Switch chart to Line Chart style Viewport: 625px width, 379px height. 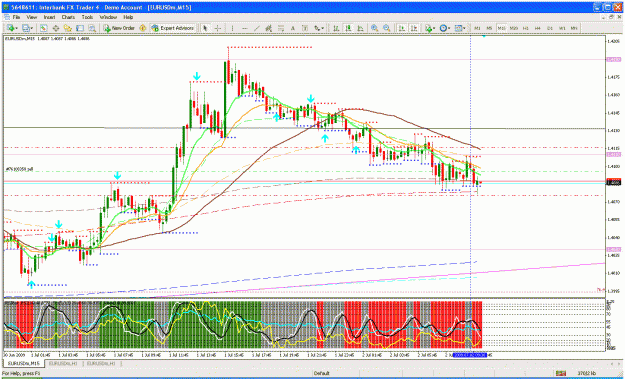360,28
